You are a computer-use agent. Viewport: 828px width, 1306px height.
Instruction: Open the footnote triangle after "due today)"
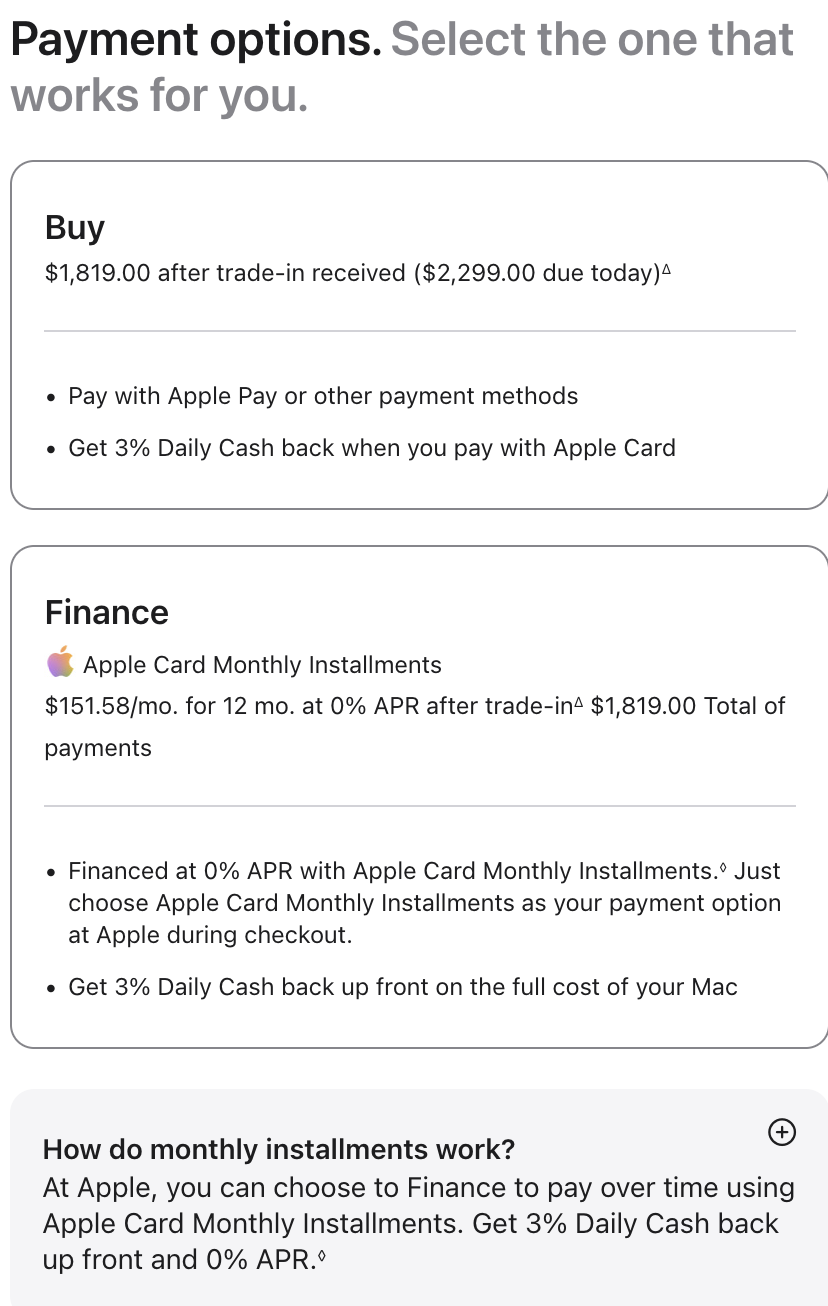point(666,270)
